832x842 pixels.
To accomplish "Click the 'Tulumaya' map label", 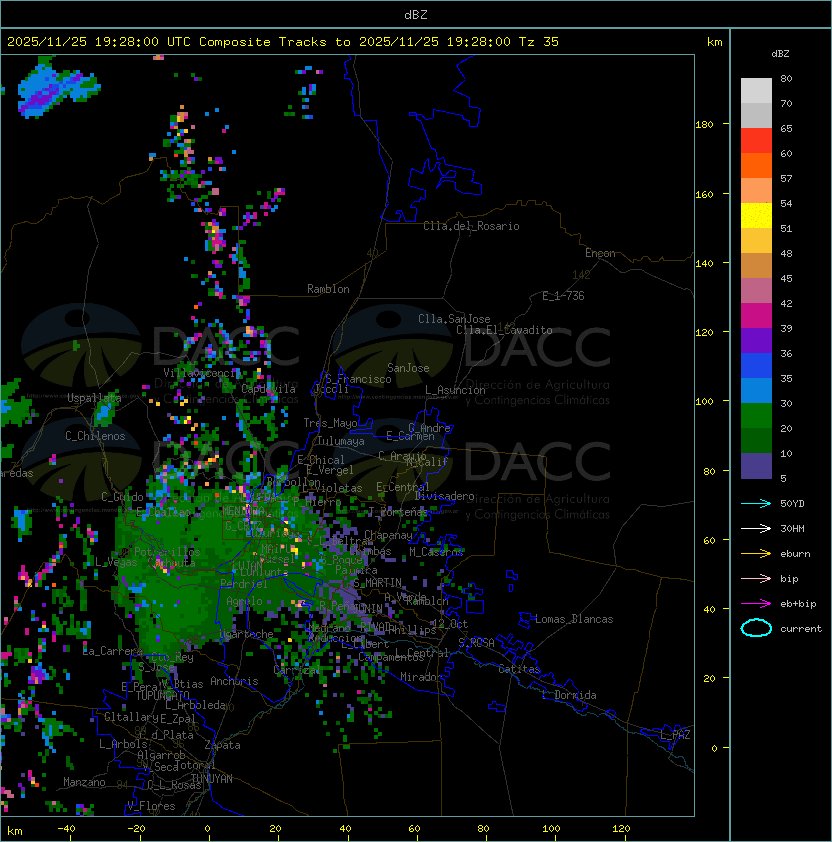I will 341,441.
